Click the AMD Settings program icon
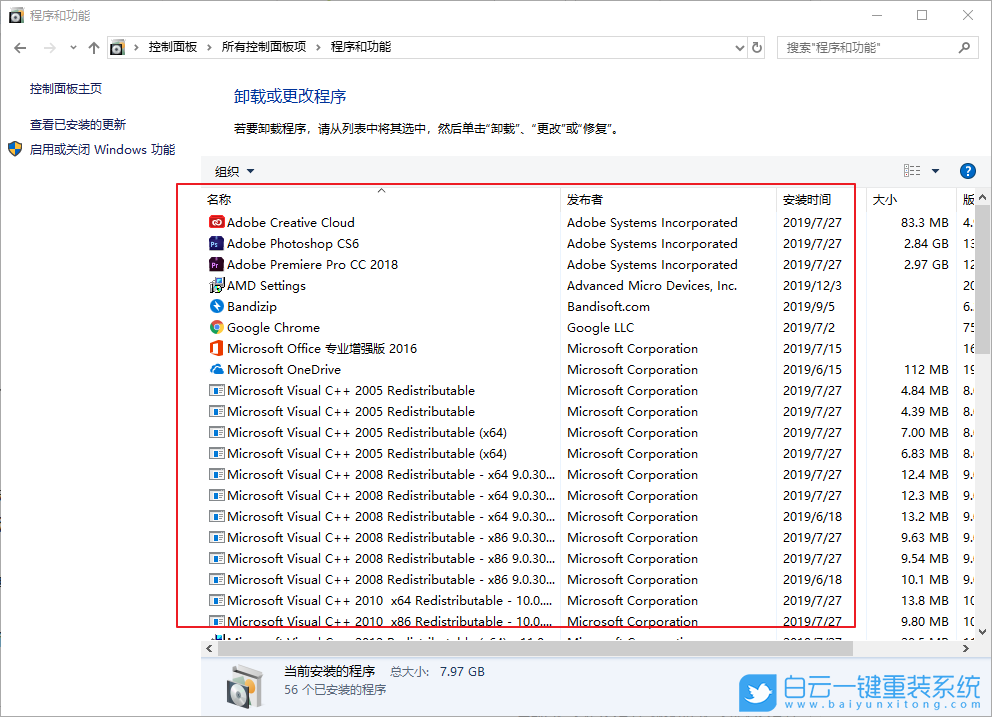The height and width of the screenshot is (717, 992). point(216,285)
